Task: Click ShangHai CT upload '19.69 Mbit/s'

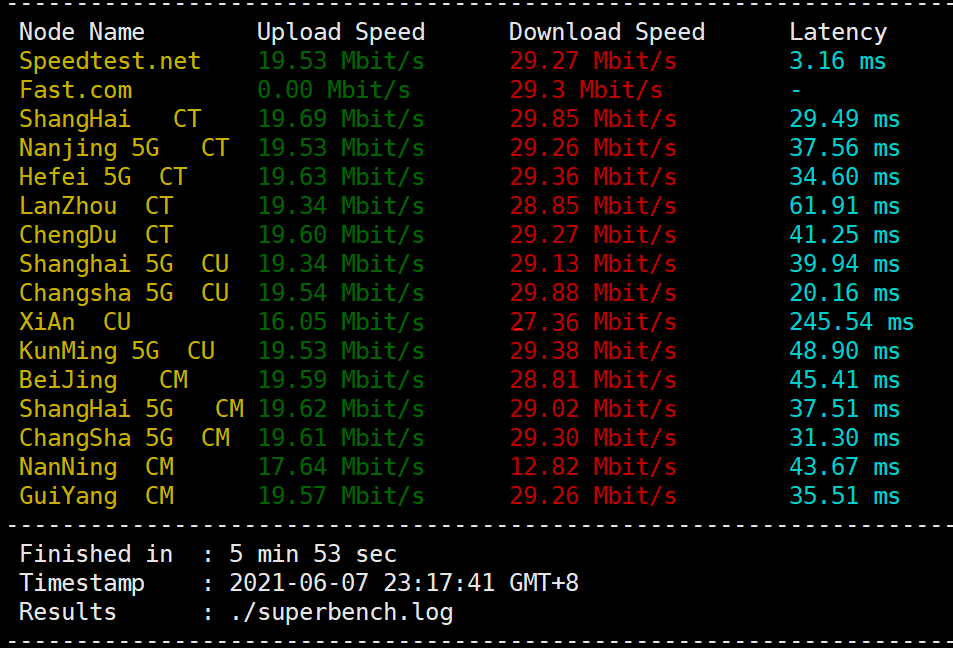Action: pyautogui.click(x=341, y=119)
